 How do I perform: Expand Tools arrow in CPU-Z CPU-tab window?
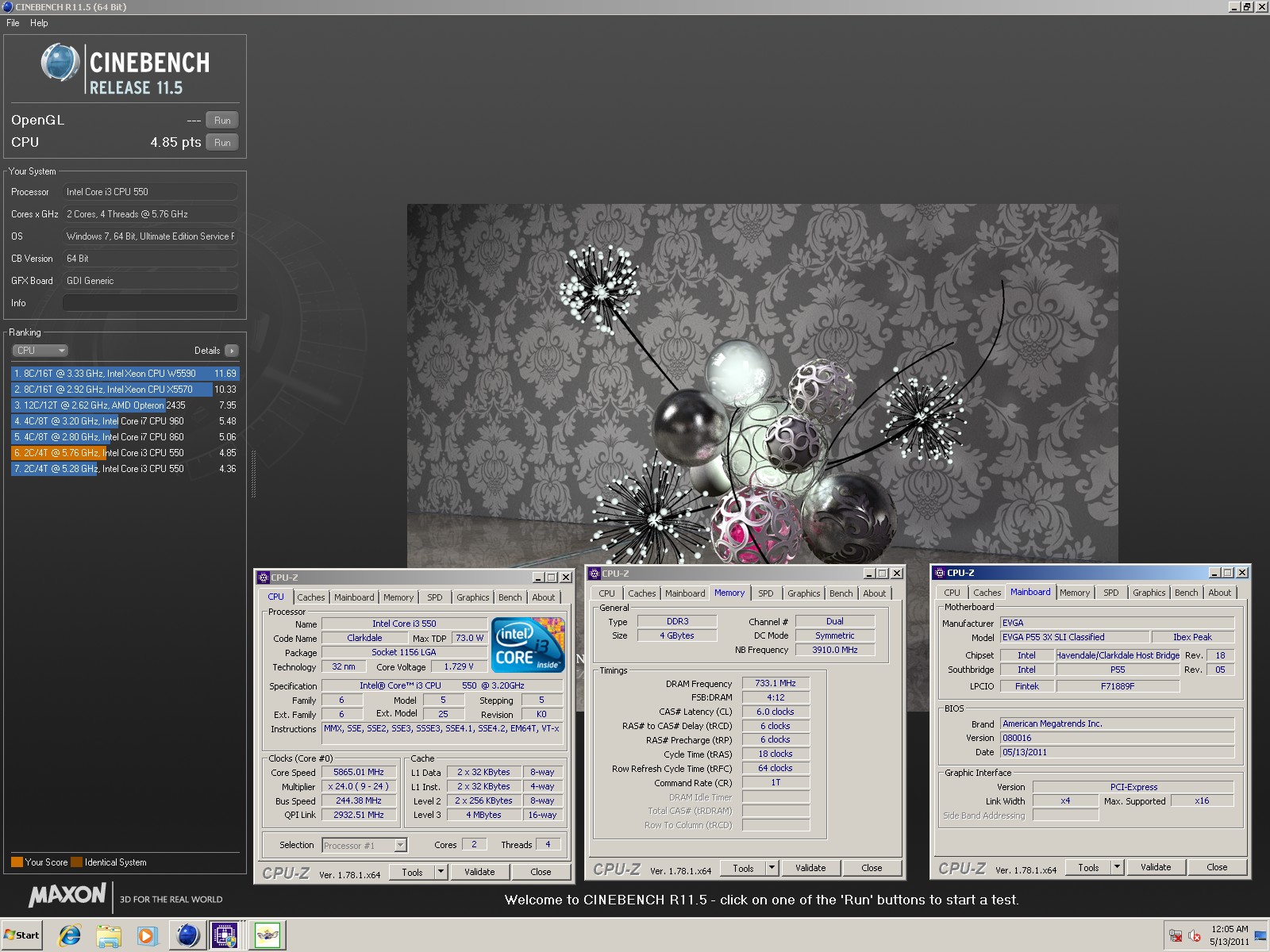point(441,872)
